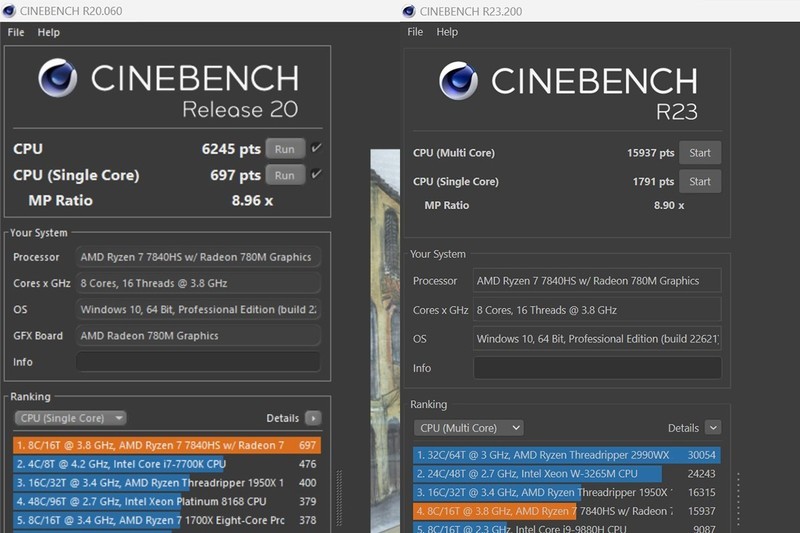Start the R23 CPU (Single Core) test

(x=700, y=182)
